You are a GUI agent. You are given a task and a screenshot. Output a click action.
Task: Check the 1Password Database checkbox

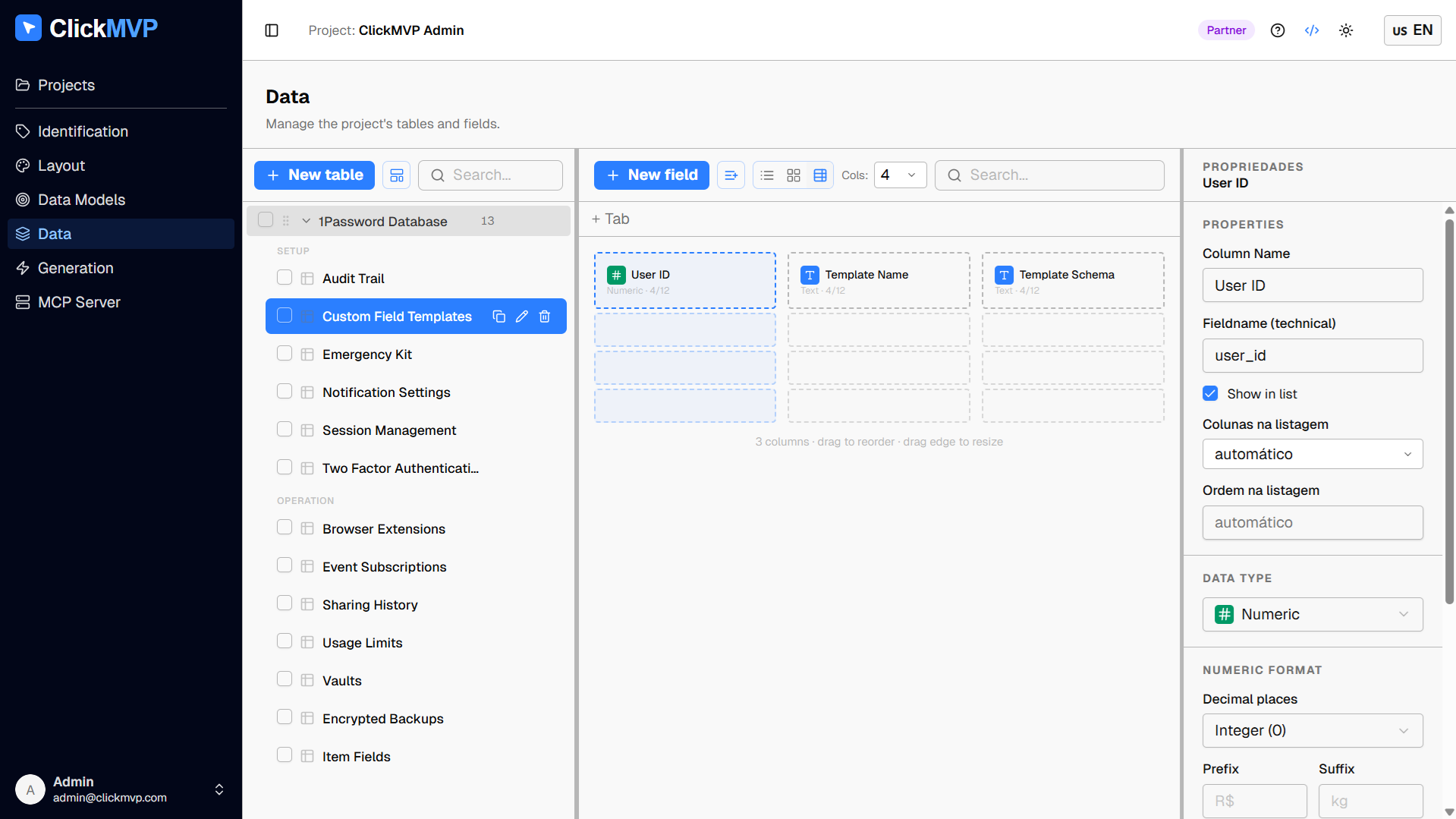click(x=266, y=220)
